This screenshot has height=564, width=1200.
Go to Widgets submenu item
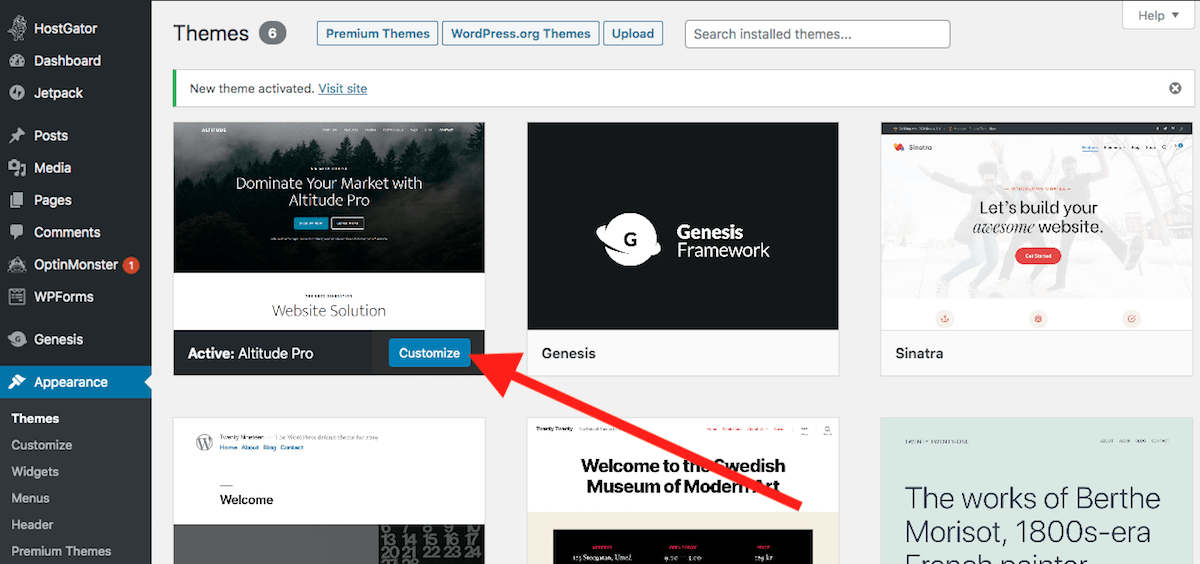35,471
